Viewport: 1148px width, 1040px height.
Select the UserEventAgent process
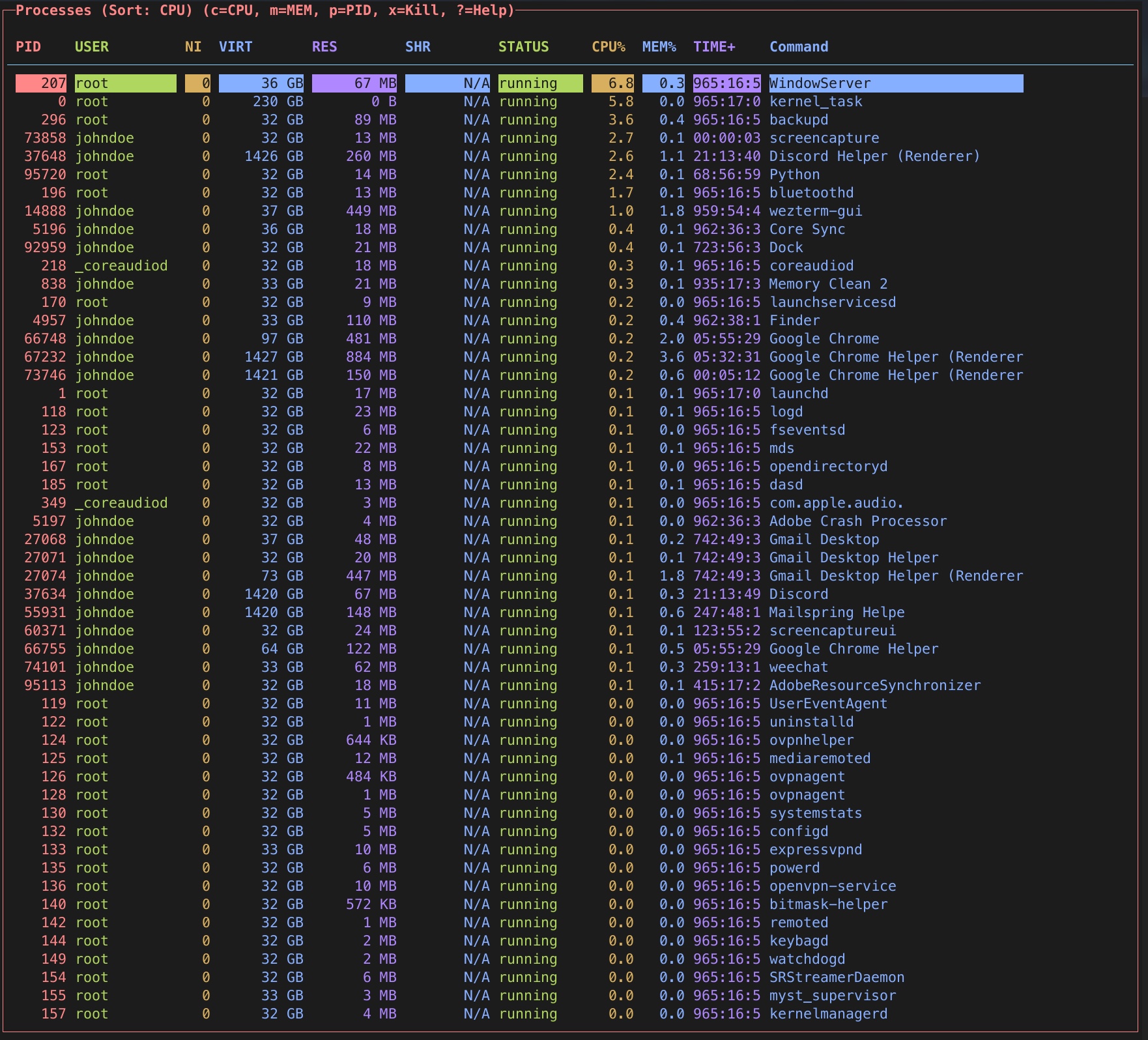point(519,704)
